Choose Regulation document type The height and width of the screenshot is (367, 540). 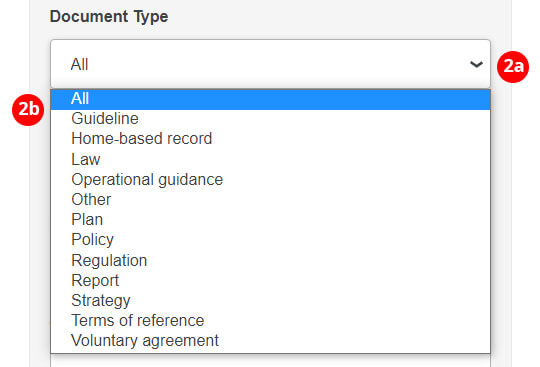(x=270, y=260)
